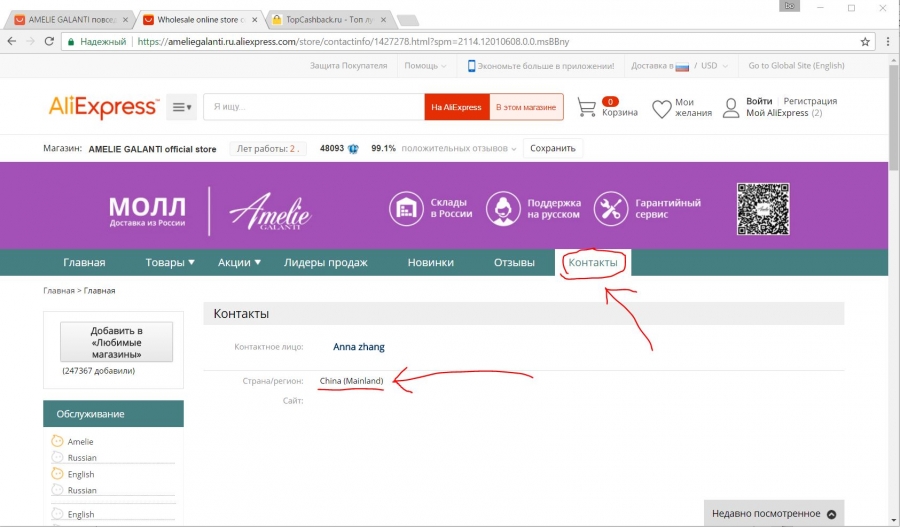Open the Лидеры продаж tab
The width and height of the screenshot is (900, 527).
(x=325, y=262)
